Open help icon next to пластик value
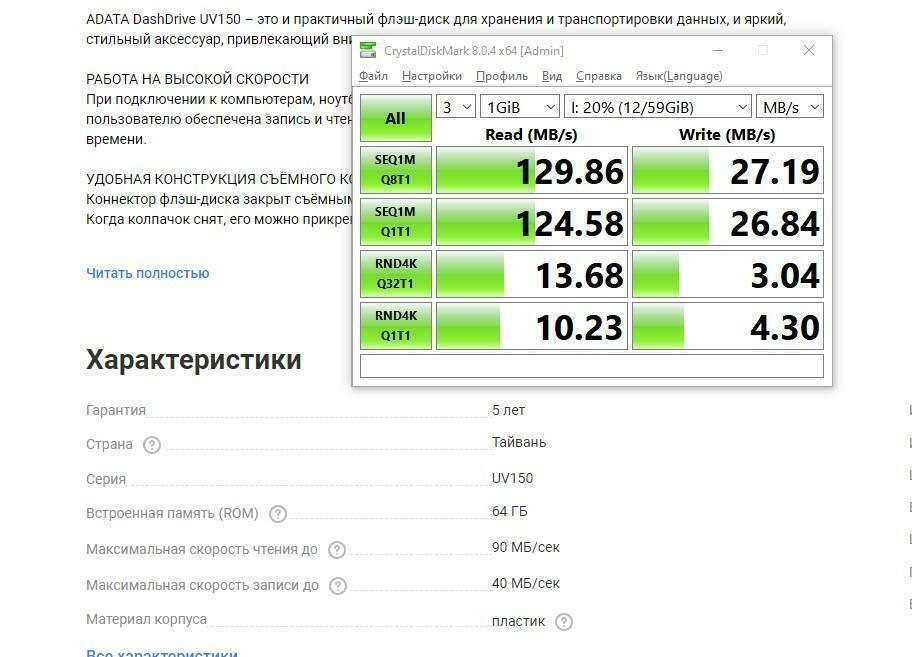The image size is (912, 657). pyautogui.click(x=564, y=622)
